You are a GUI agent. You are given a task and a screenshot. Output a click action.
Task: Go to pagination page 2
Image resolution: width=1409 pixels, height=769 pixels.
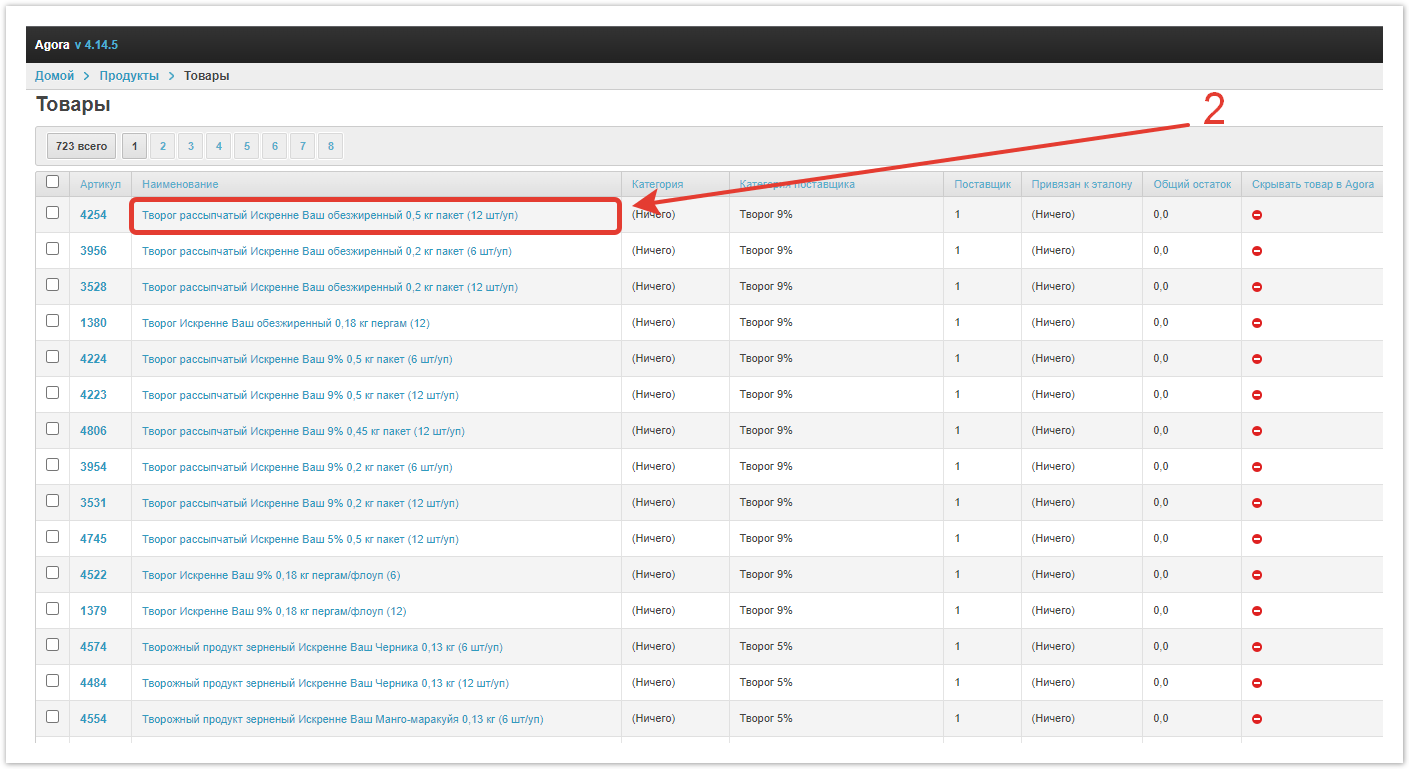pos(163,146)
